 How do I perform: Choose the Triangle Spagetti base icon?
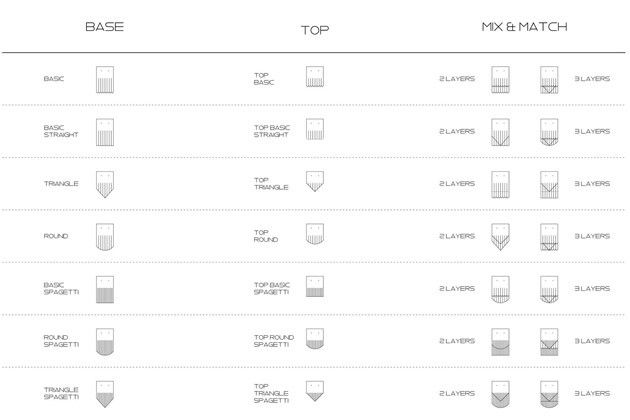105,394
